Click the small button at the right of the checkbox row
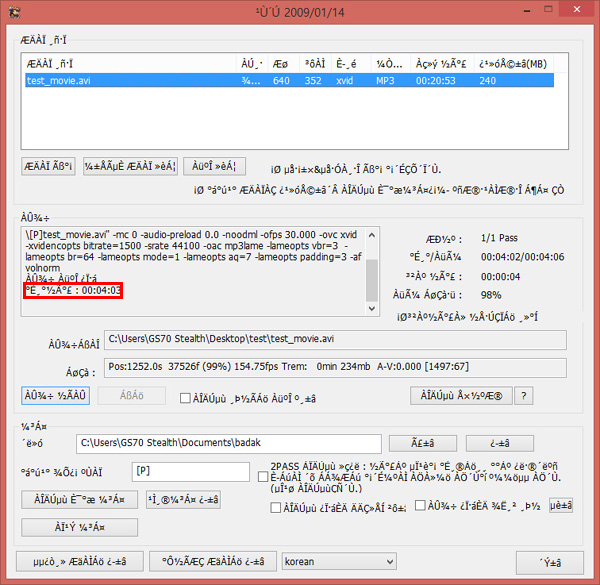This screenshot has height=585, width=600. pyautogui.click(x=561, y=505)
